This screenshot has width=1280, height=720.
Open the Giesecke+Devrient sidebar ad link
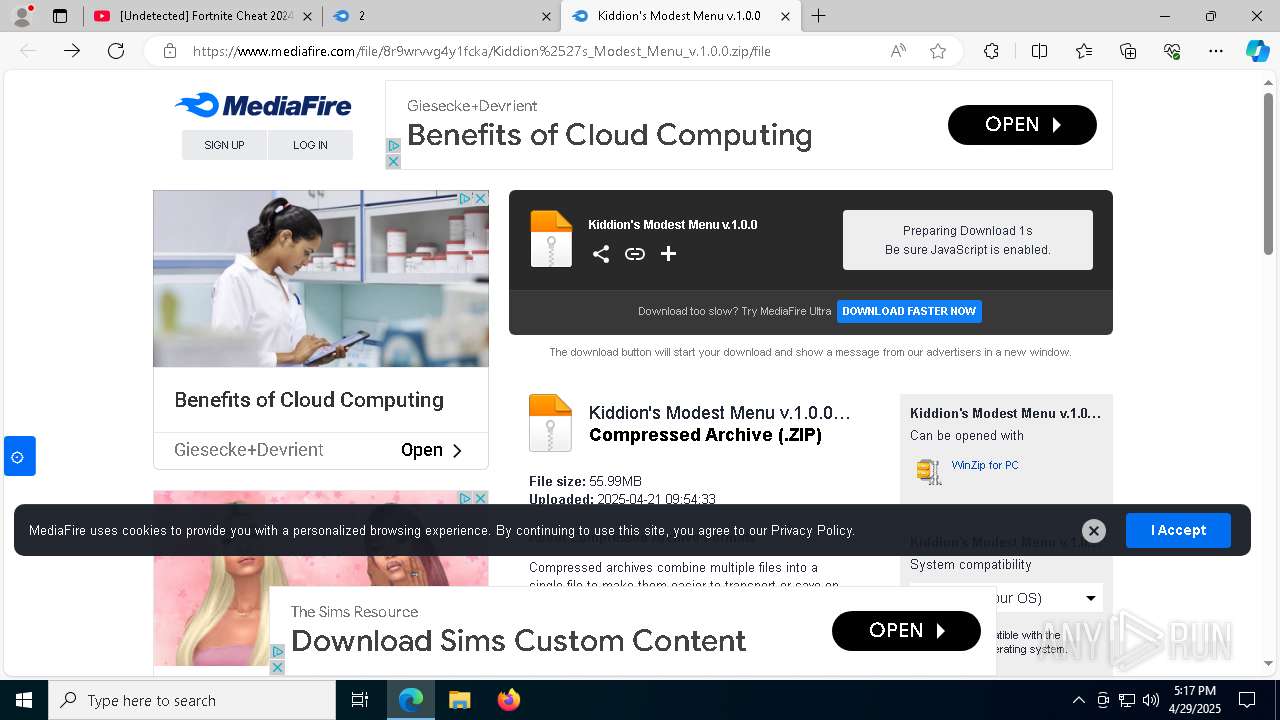(321, 450)
